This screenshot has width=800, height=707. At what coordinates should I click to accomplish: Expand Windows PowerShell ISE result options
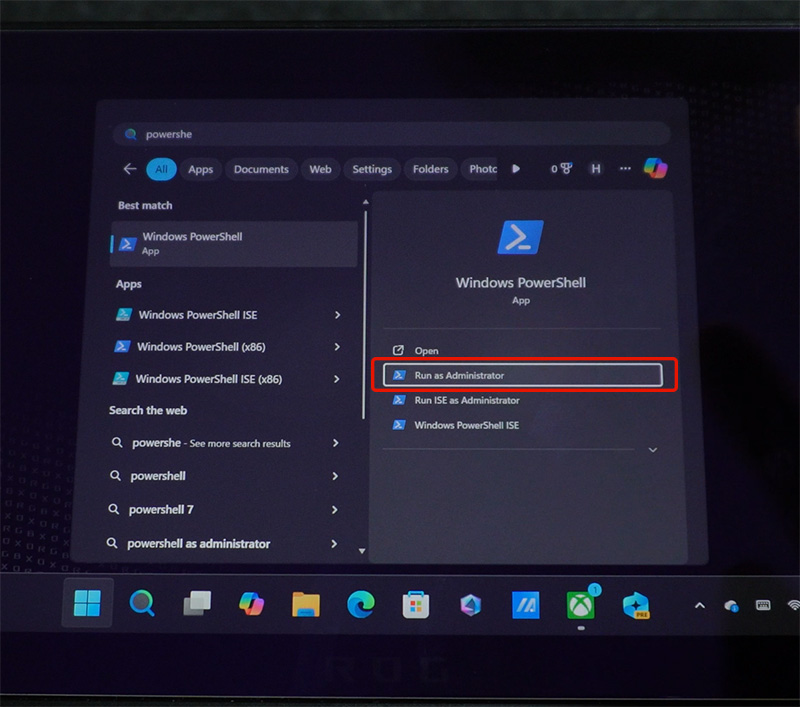[337, 315]
